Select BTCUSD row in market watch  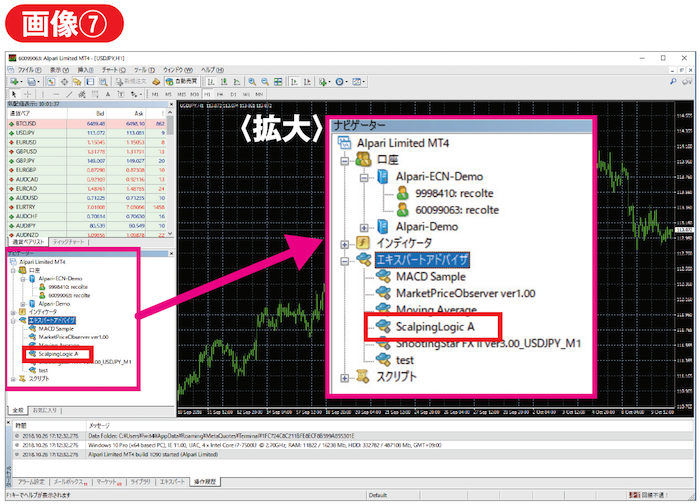pyautogui.click(x=87, y=124)
